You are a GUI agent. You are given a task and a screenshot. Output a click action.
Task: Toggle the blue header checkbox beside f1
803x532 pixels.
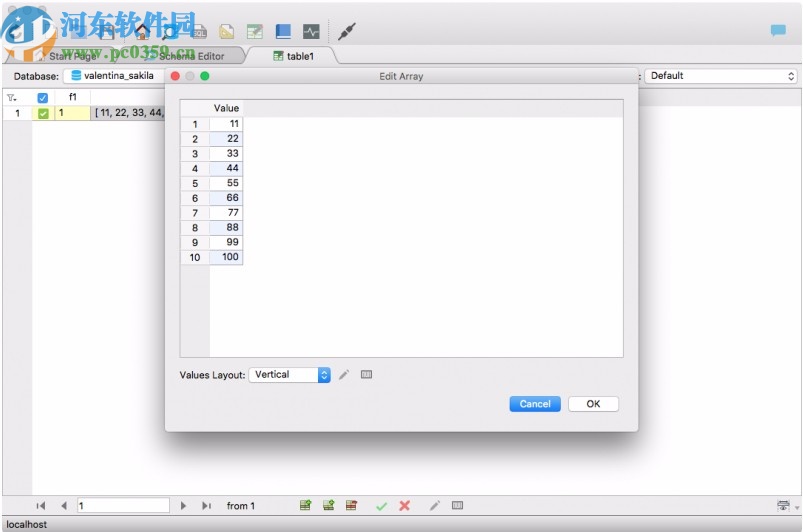click(x=43, y=97)
